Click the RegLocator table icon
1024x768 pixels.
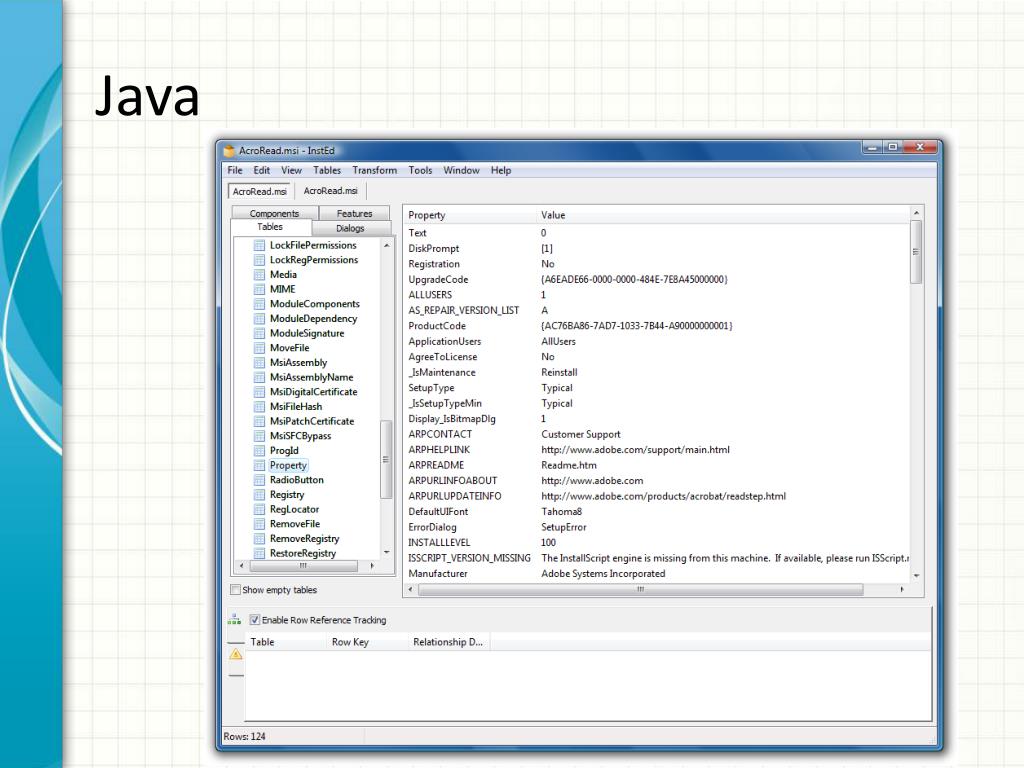click(x=259, y=509)
